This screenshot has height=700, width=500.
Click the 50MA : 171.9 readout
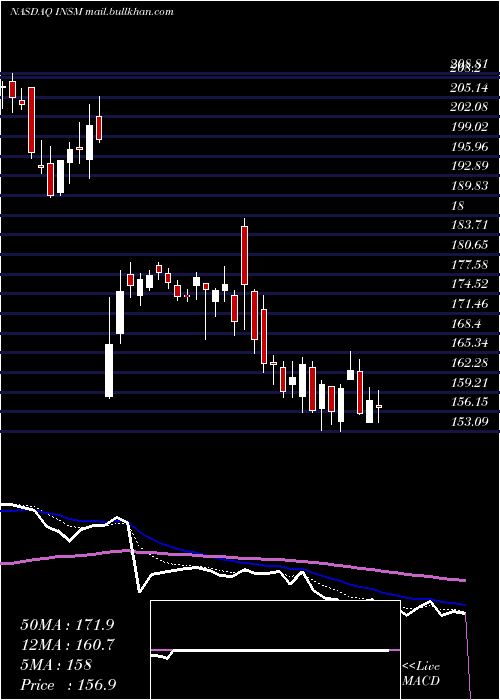(67, 625)
